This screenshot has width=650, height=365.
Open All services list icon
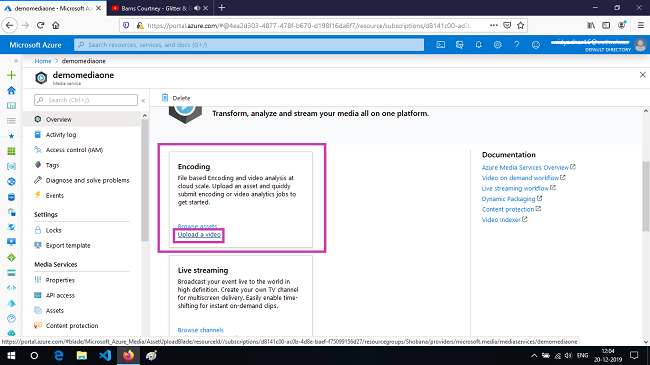pos(11,121)
